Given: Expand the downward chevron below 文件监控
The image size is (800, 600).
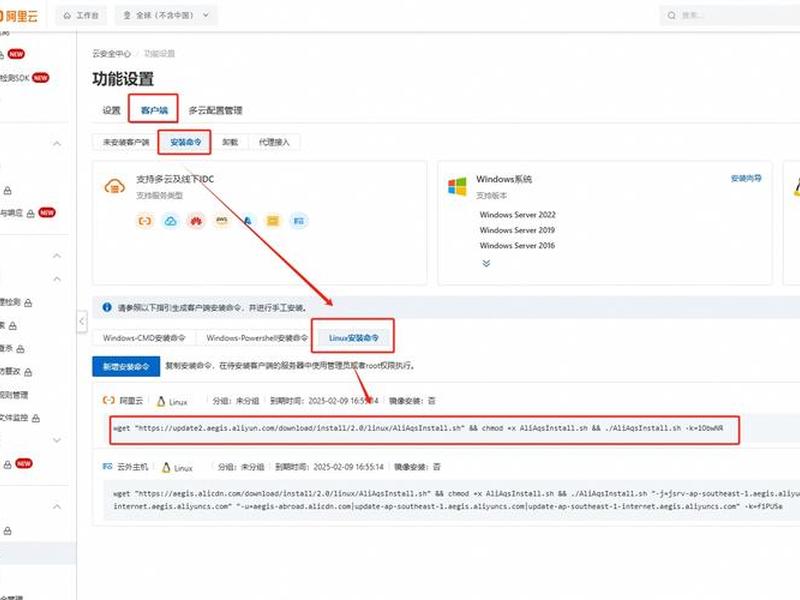Looking at the screenshot, I should [x=57, y=440].
